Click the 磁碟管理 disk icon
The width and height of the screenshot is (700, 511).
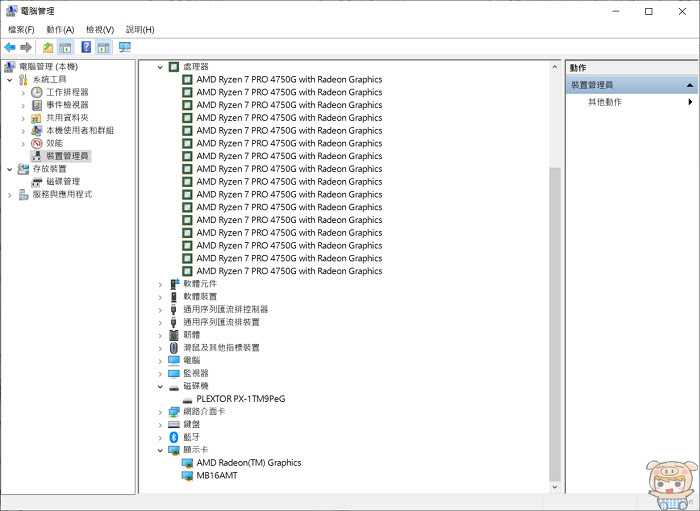click(37, 182)
